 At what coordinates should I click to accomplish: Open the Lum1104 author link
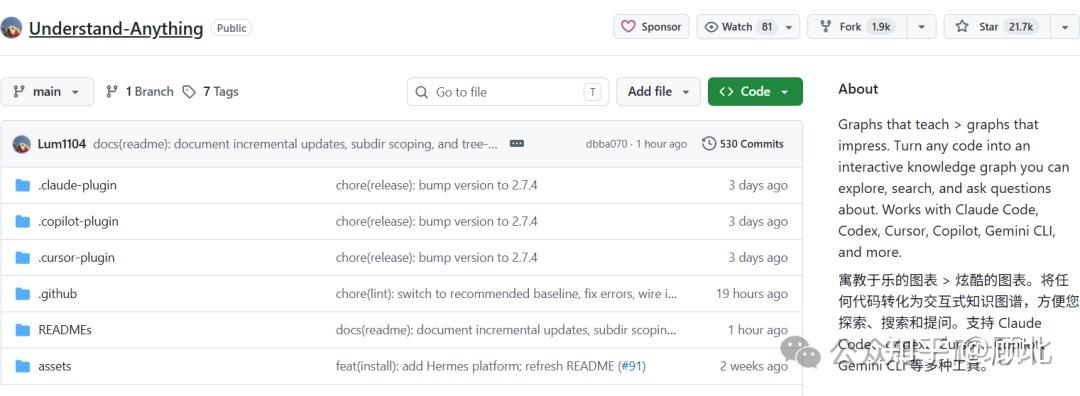61,144
